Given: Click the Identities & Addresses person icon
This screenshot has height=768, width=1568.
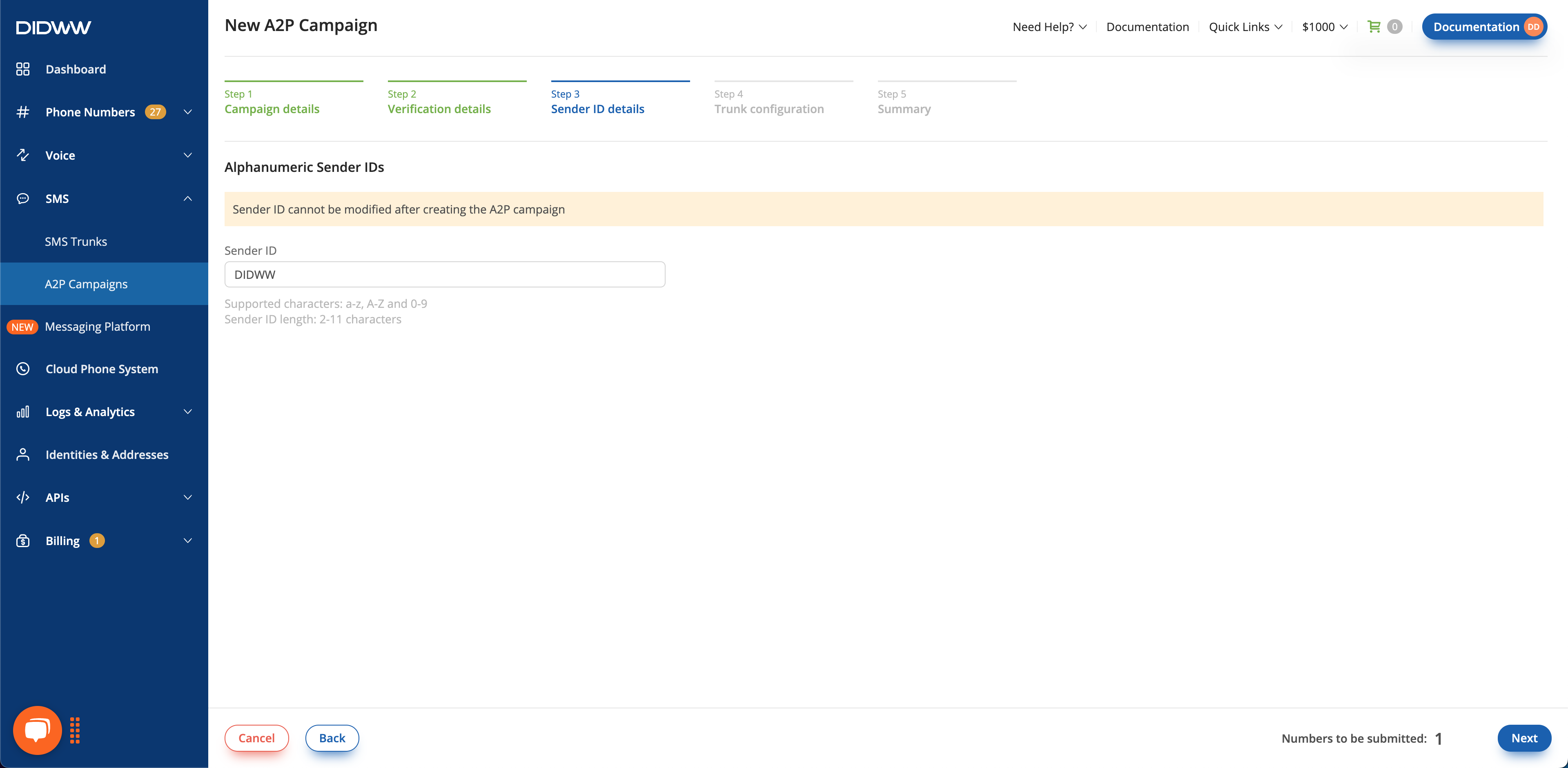Looking at the screenshot, I should [22, 454].
